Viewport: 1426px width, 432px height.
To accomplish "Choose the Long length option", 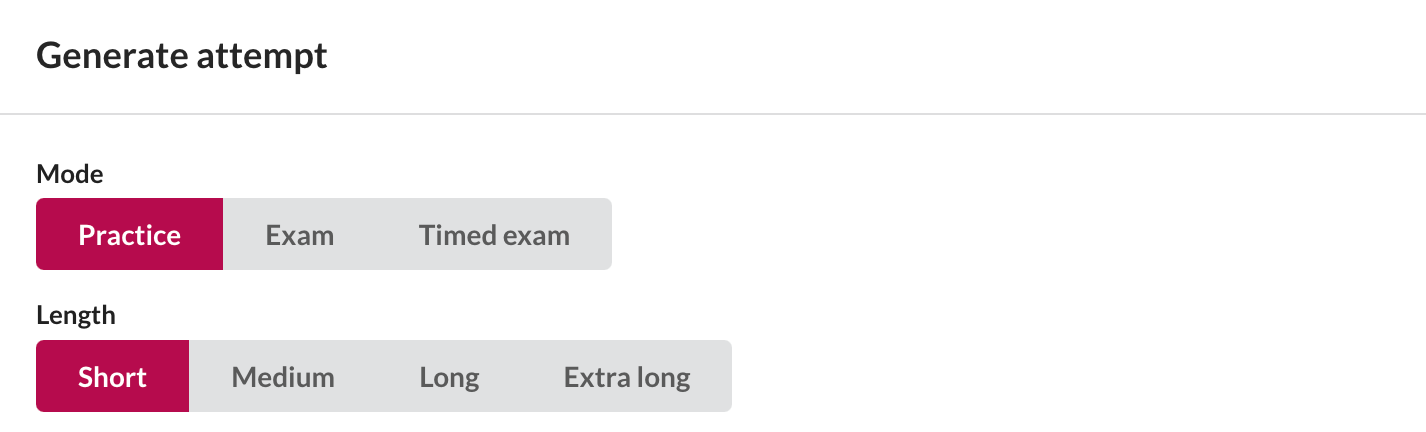I will click(x=449, y=377).
